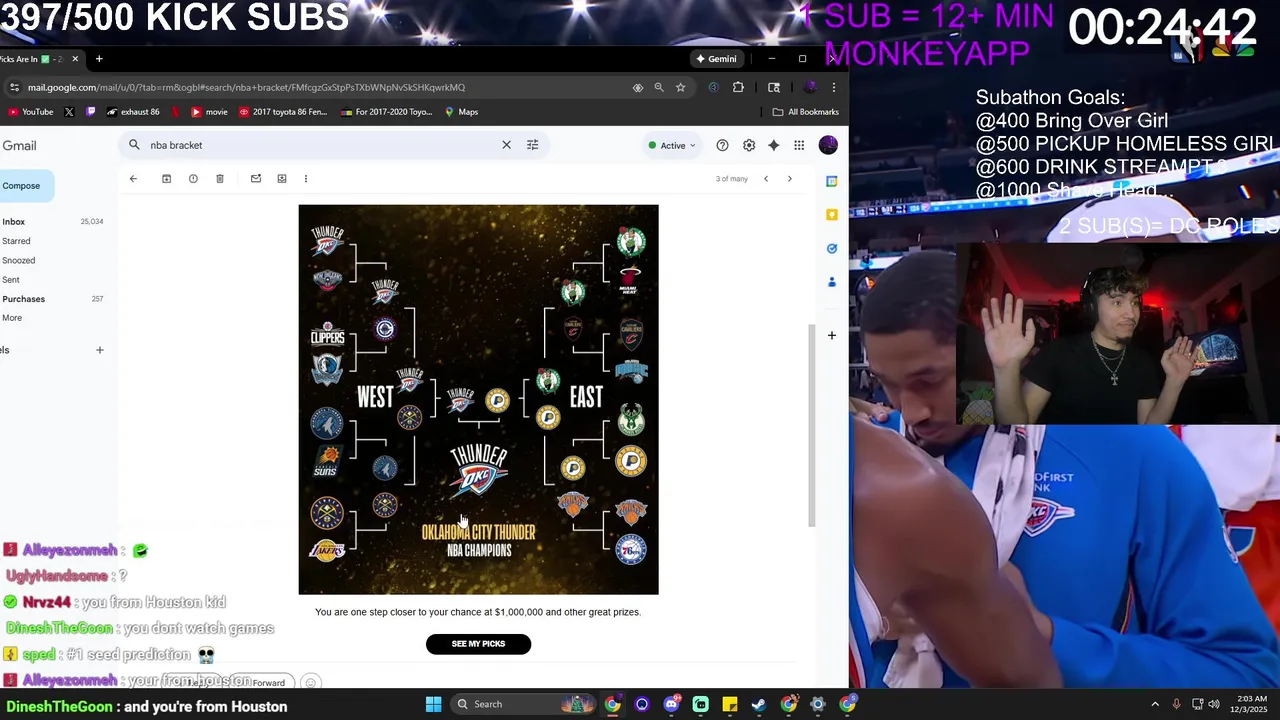Open the Google apps grid
The width and height of the screenshot is (1280, 720).
pyautogui.click(x=799, y=145)
